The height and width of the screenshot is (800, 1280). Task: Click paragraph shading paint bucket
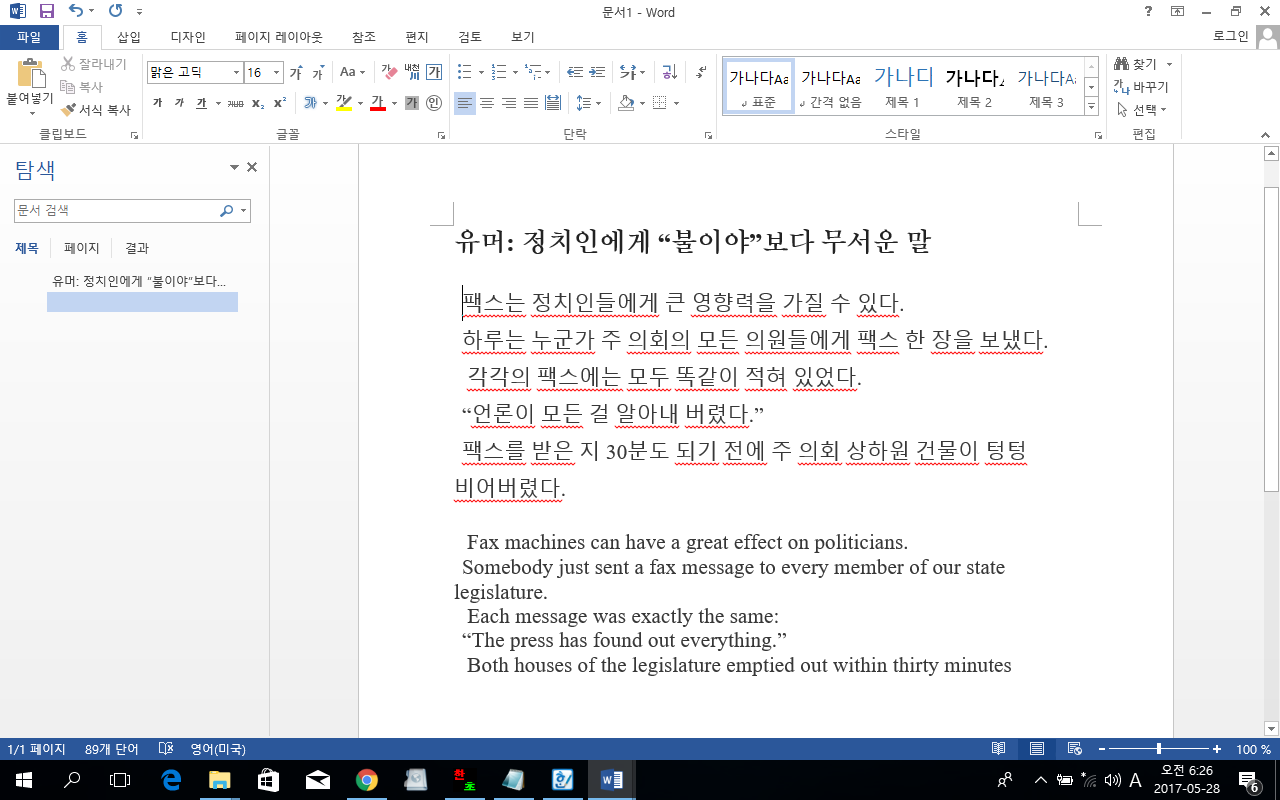coord(626,103)
